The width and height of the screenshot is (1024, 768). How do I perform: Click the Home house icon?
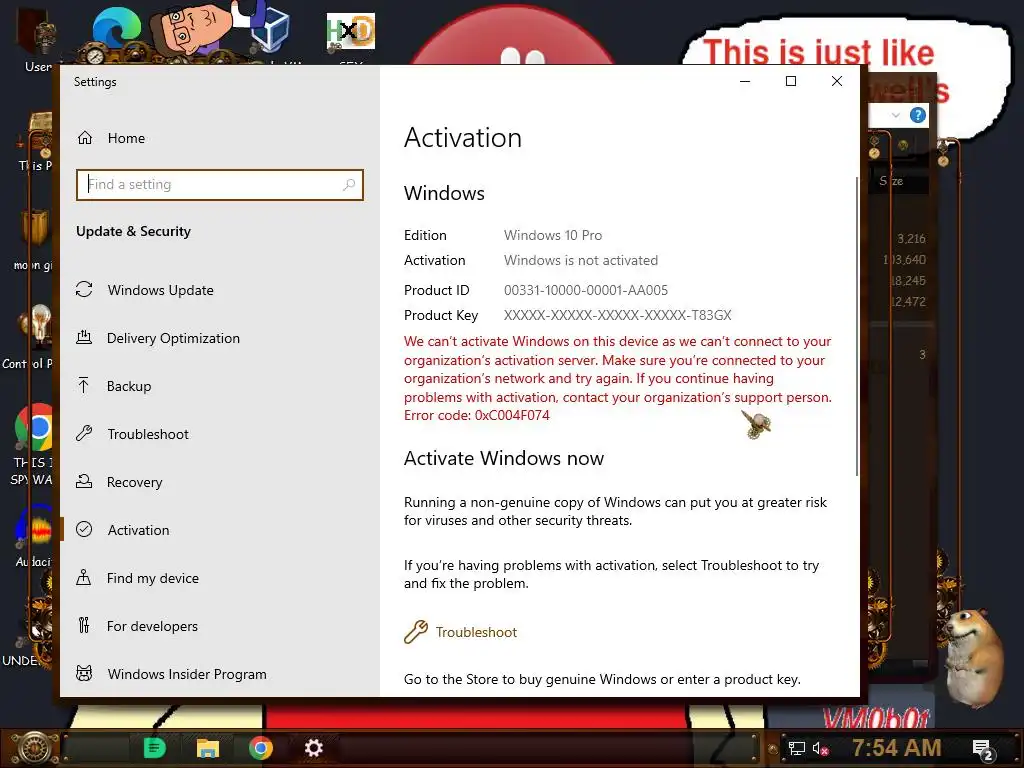85,138
